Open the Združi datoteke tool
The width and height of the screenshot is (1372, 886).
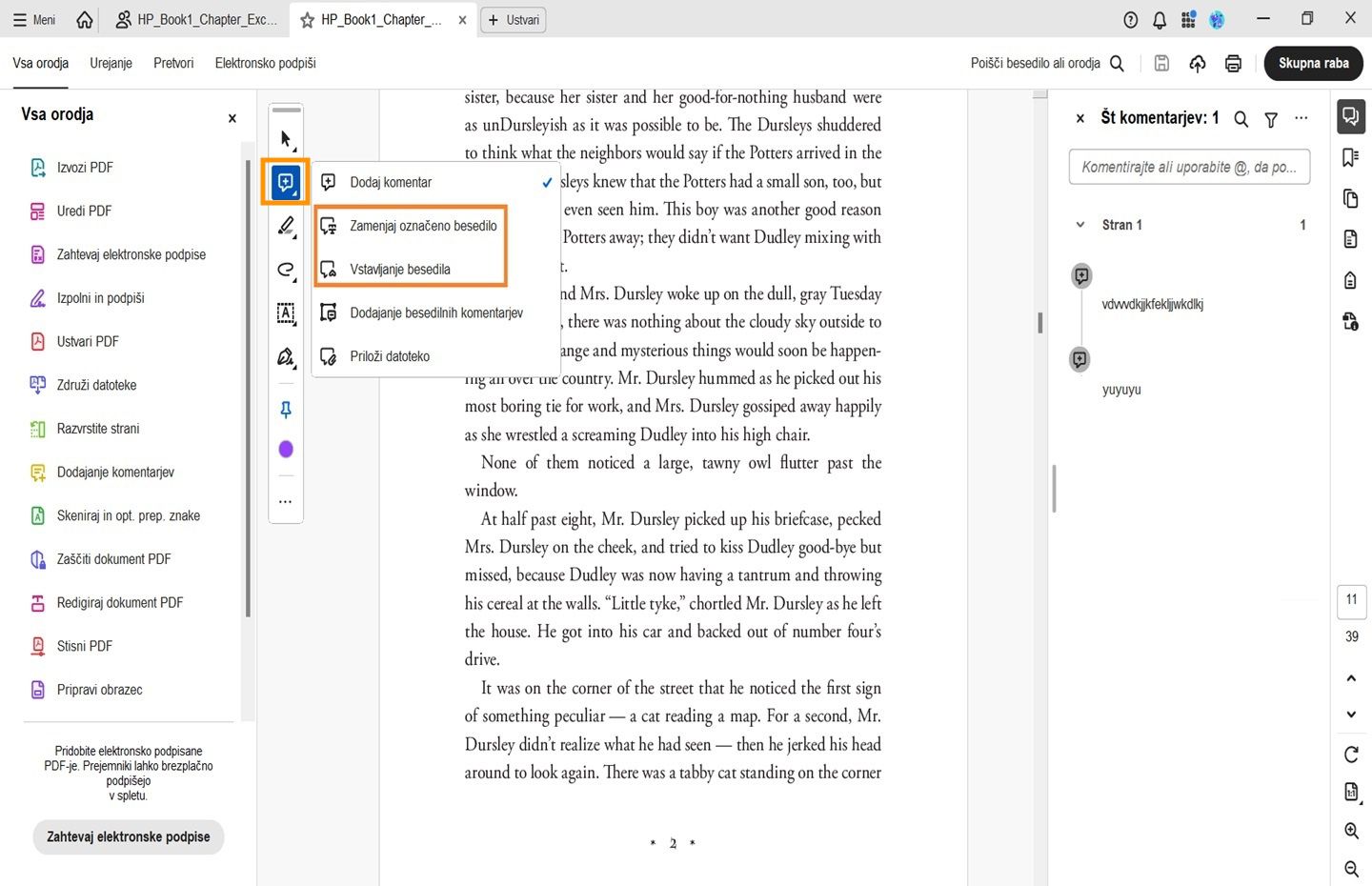(x=83, y=385)
